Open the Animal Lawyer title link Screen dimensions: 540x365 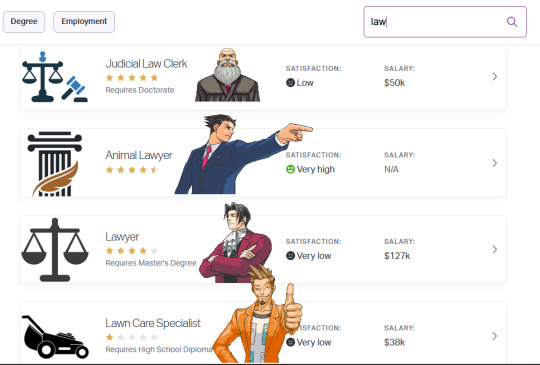(139, 155)
